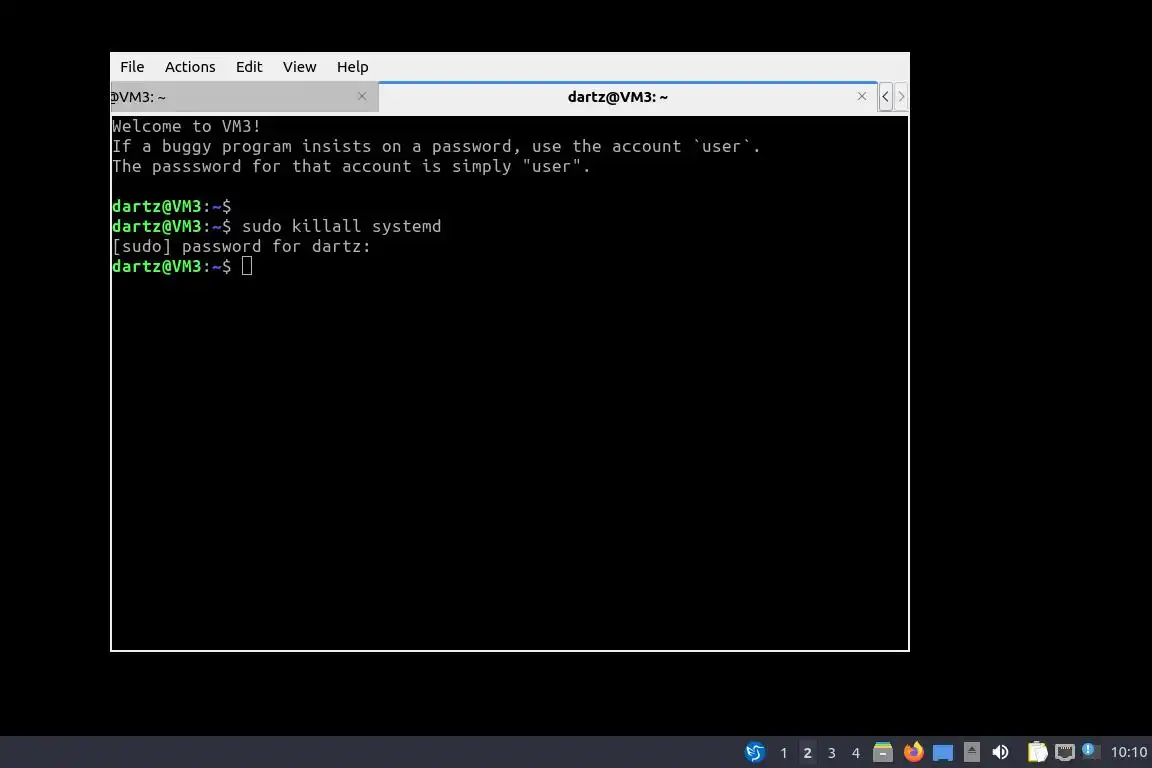Open the clipboard manager tray icon
Viewport: 1152px width, 768px height.
1037,752
